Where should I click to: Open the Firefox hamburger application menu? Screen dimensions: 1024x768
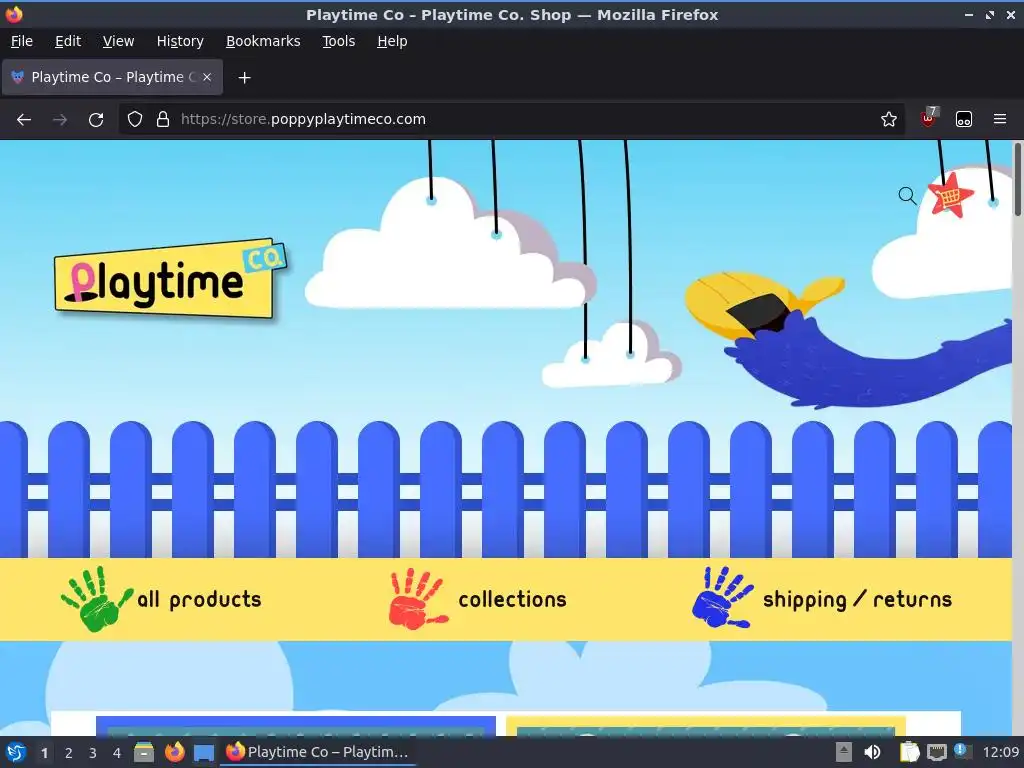point(1000,120)
